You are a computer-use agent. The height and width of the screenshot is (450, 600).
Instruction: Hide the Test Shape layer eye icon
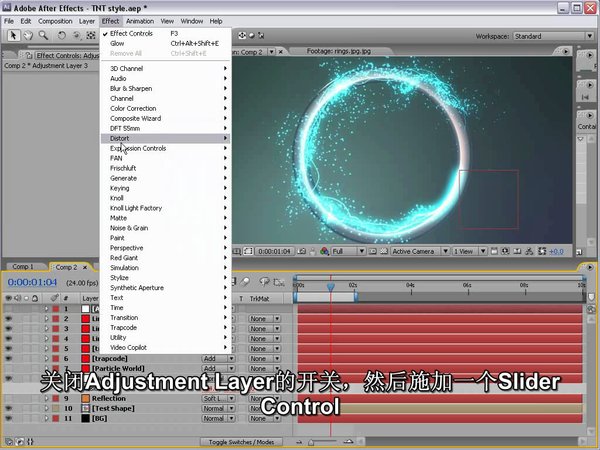pos(8,408)
